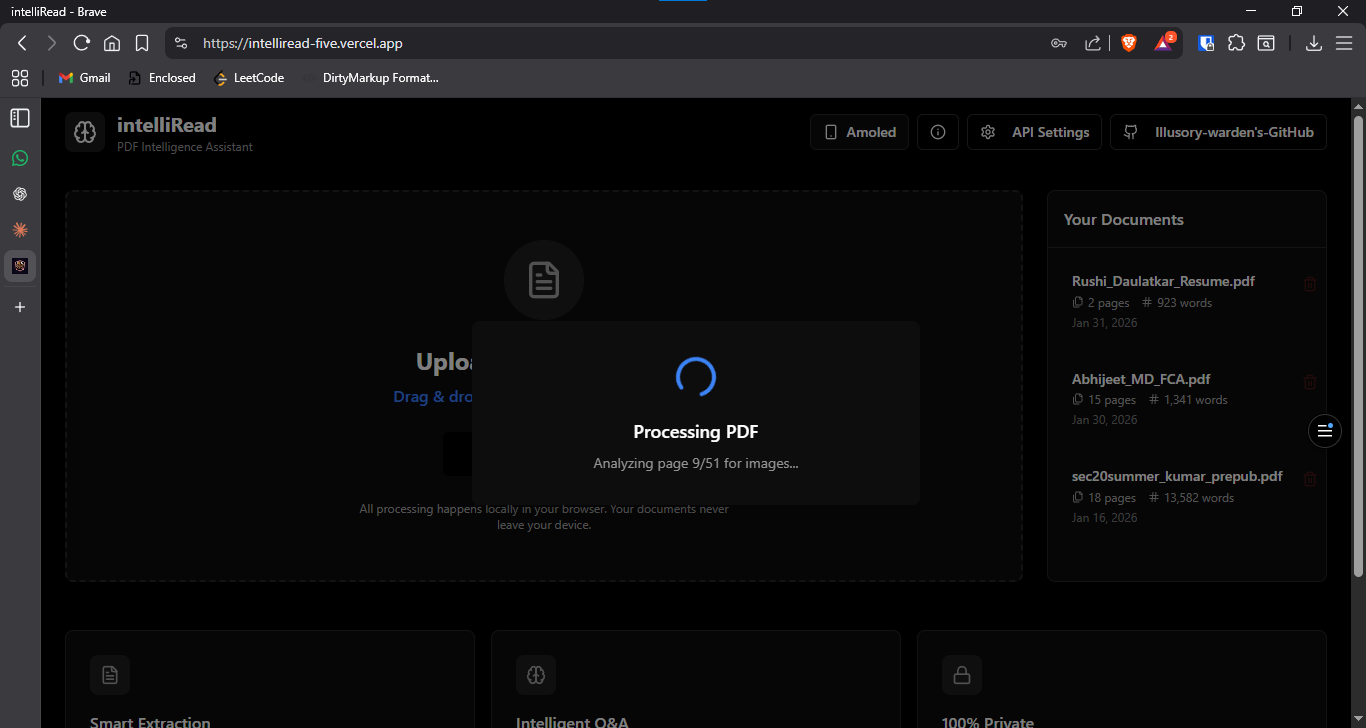This screenshot has width=1366, height=728.
Task: Open the LeetCode bookmark
Action: (x=249, y=78)
